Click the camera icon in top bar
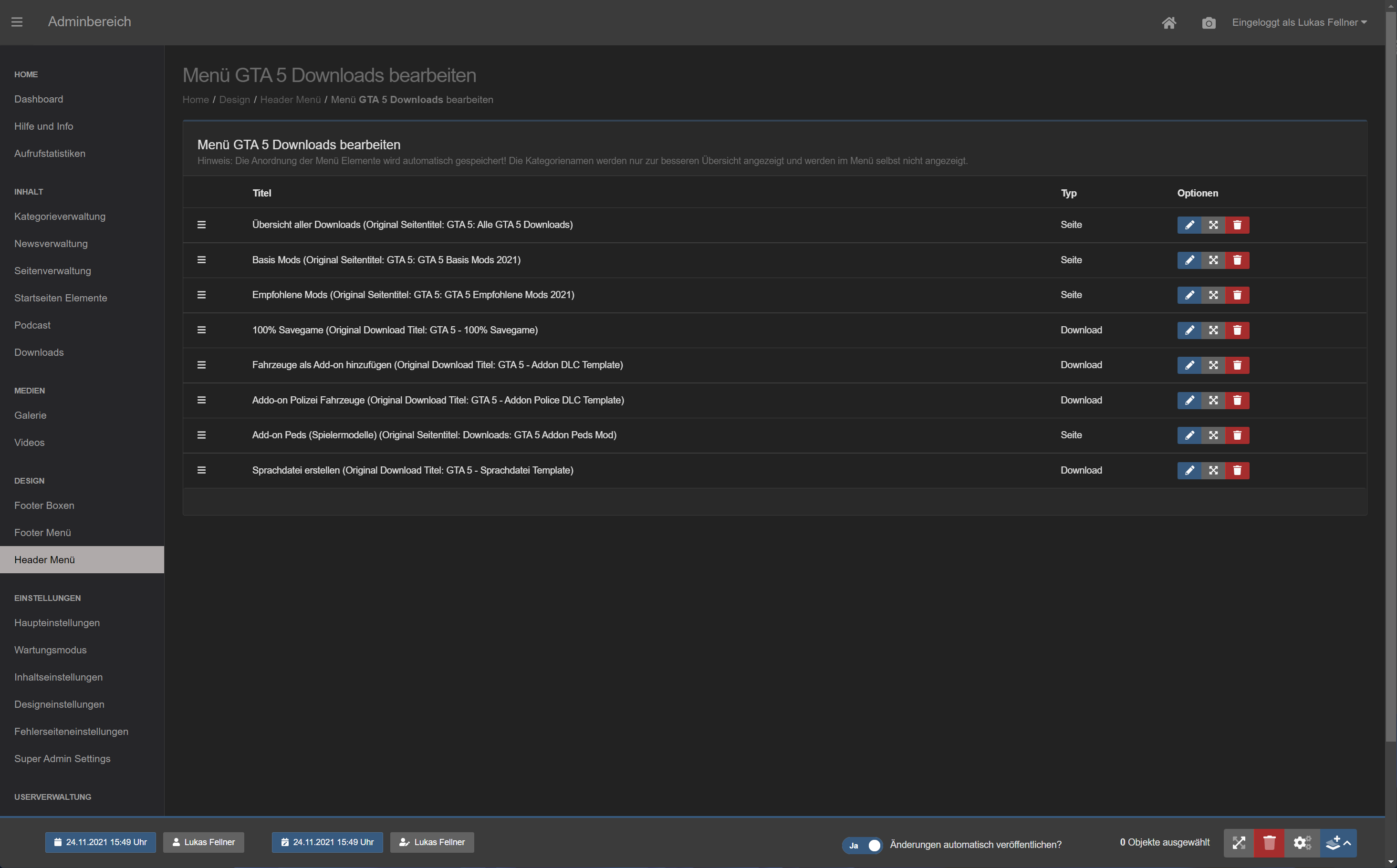Viewport: 1397px width, 868px height. [1209, 22]
